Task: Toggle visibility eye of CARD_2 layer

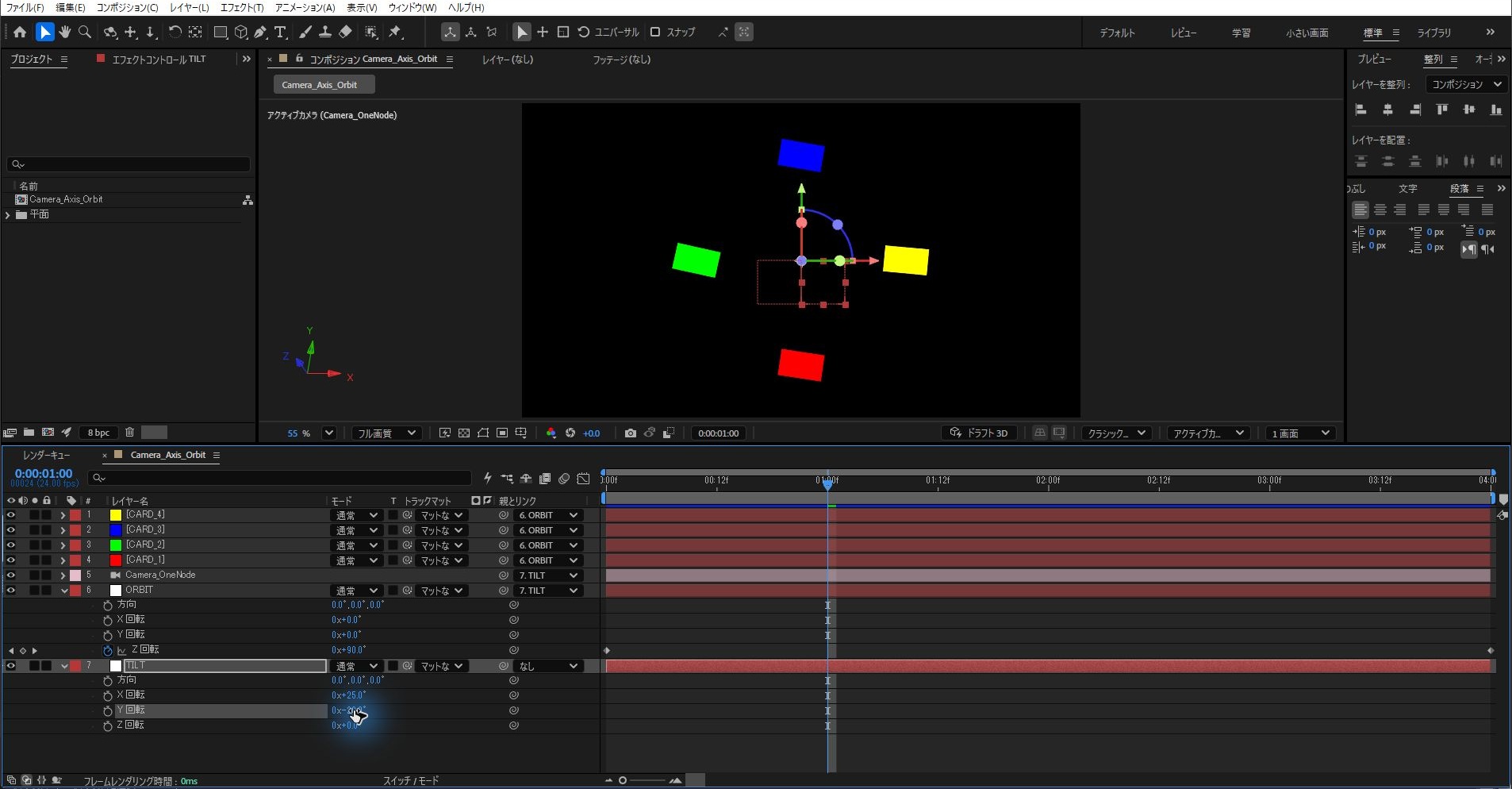Action: pyautogui.click(x=11, y=545)
